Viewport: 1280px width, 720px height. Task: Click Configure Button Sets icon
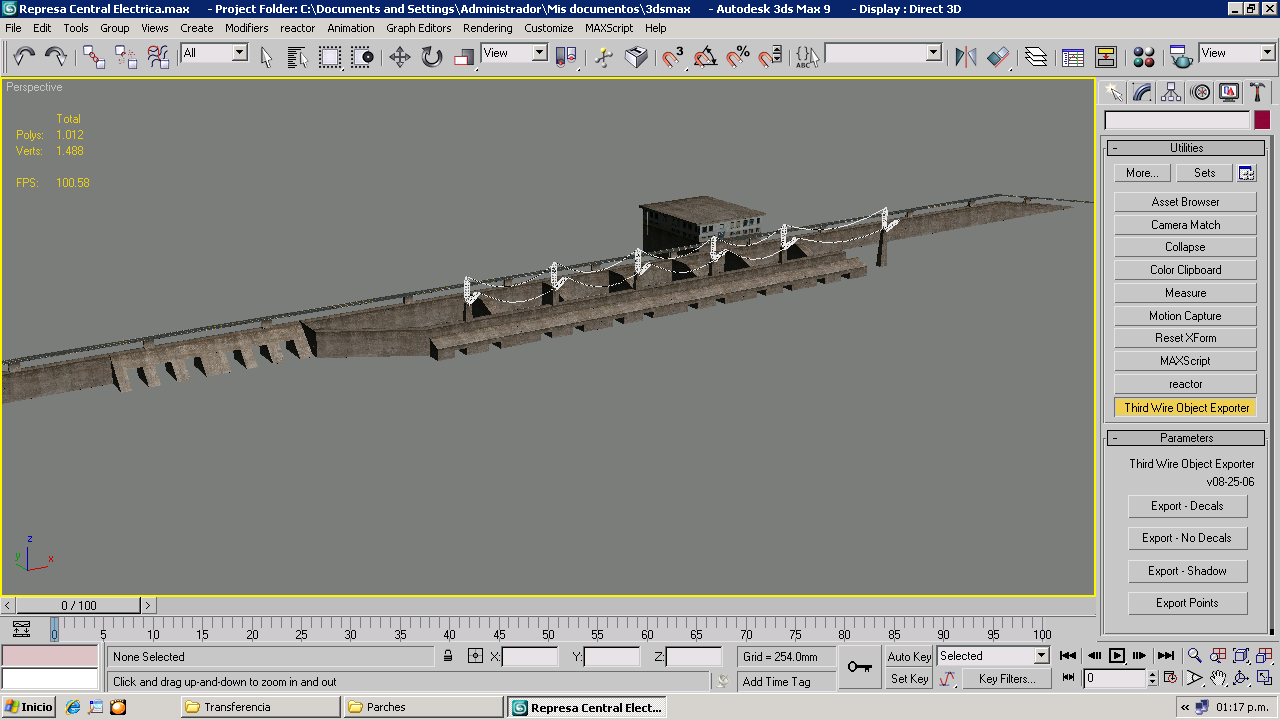coord(1246,173)
